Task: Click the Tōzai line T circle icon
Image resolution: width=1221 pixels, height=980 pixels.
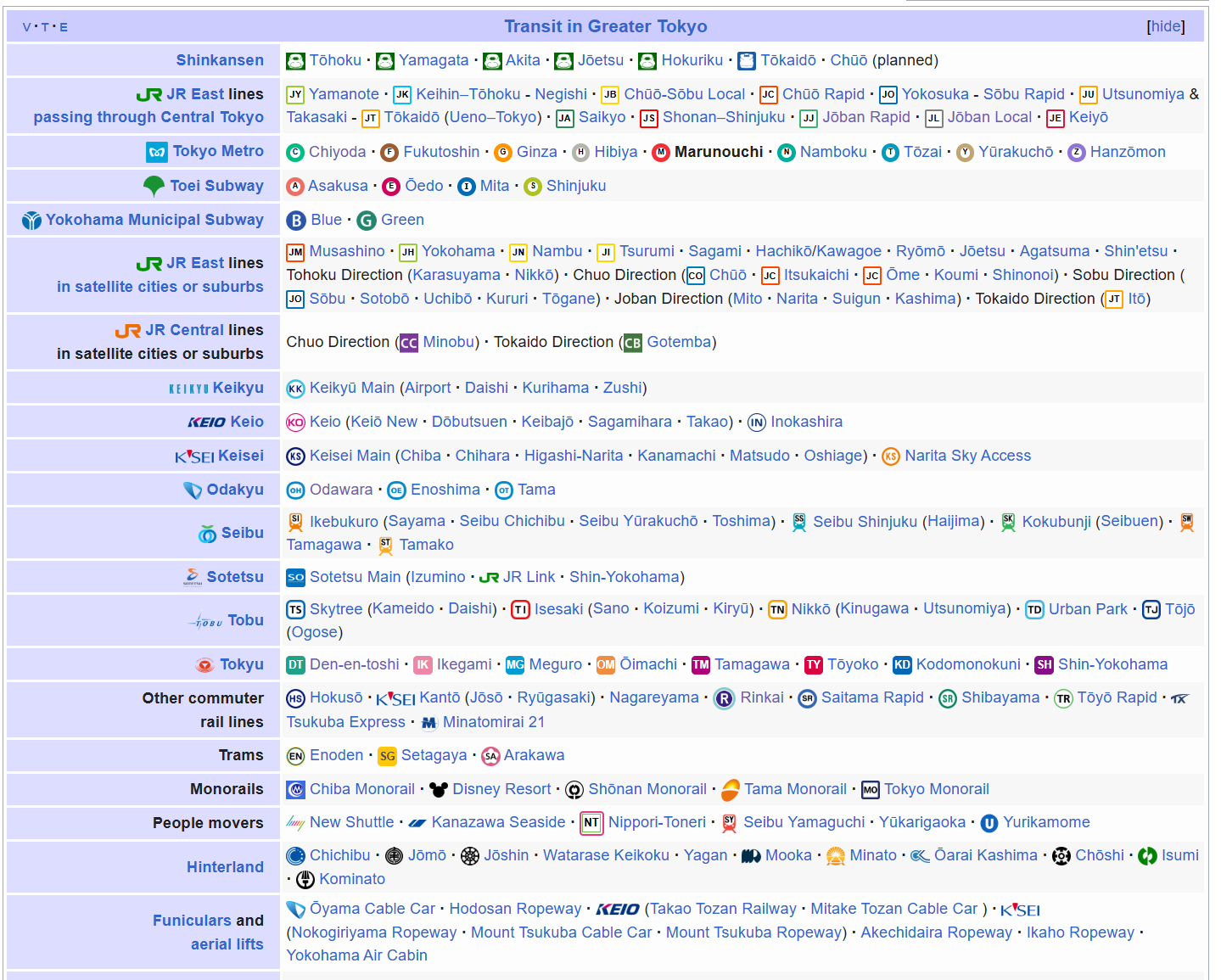Action: point(890,153)
